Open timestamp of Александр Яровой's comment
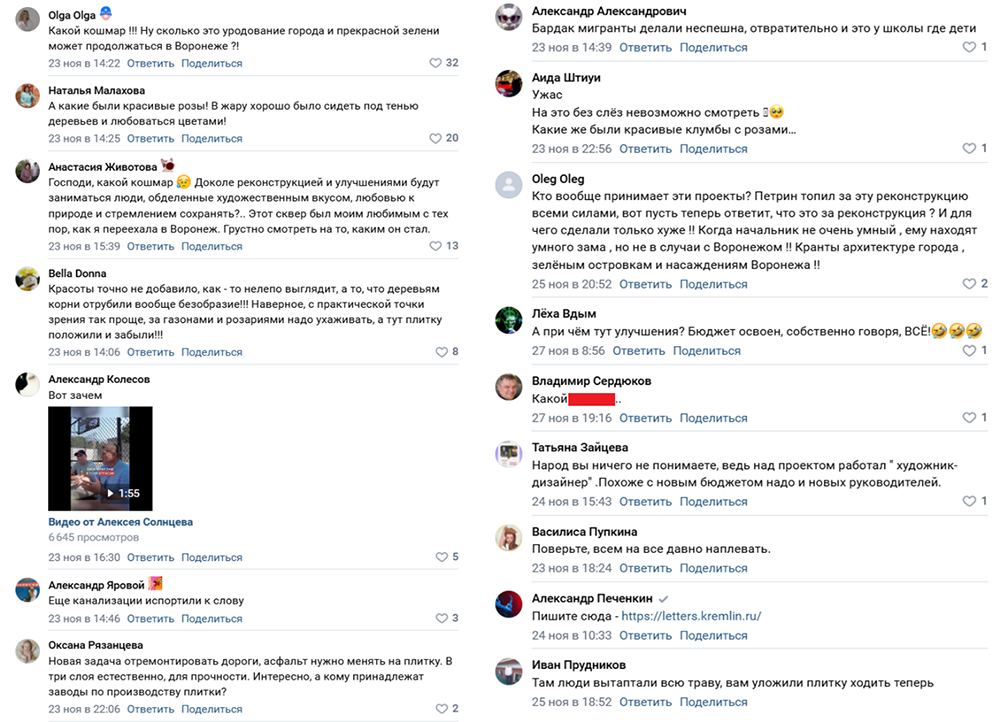 tap(84, 618)
